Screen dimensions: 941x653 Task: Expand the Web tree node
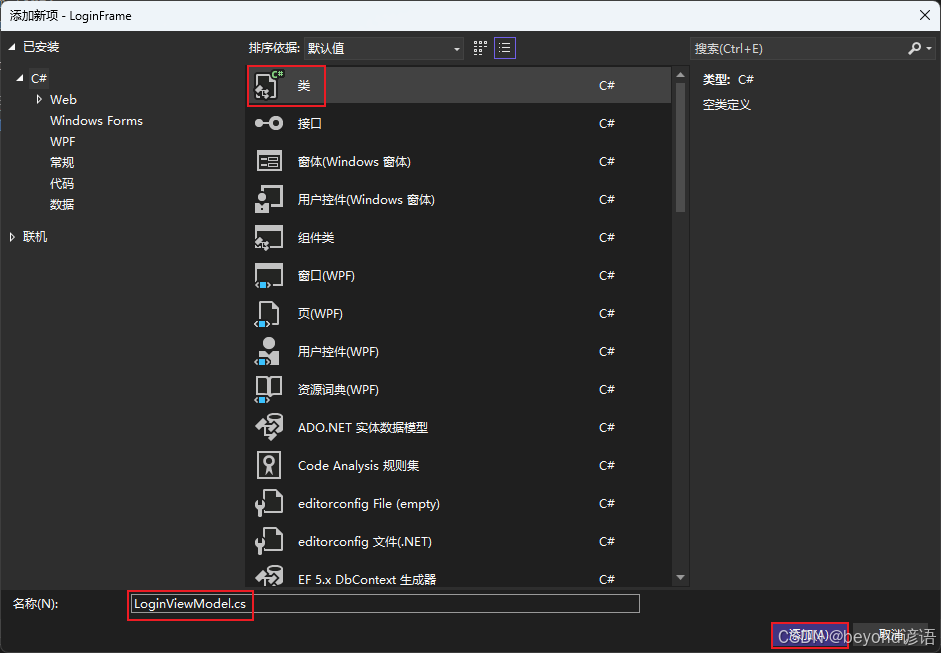point(39,99)
